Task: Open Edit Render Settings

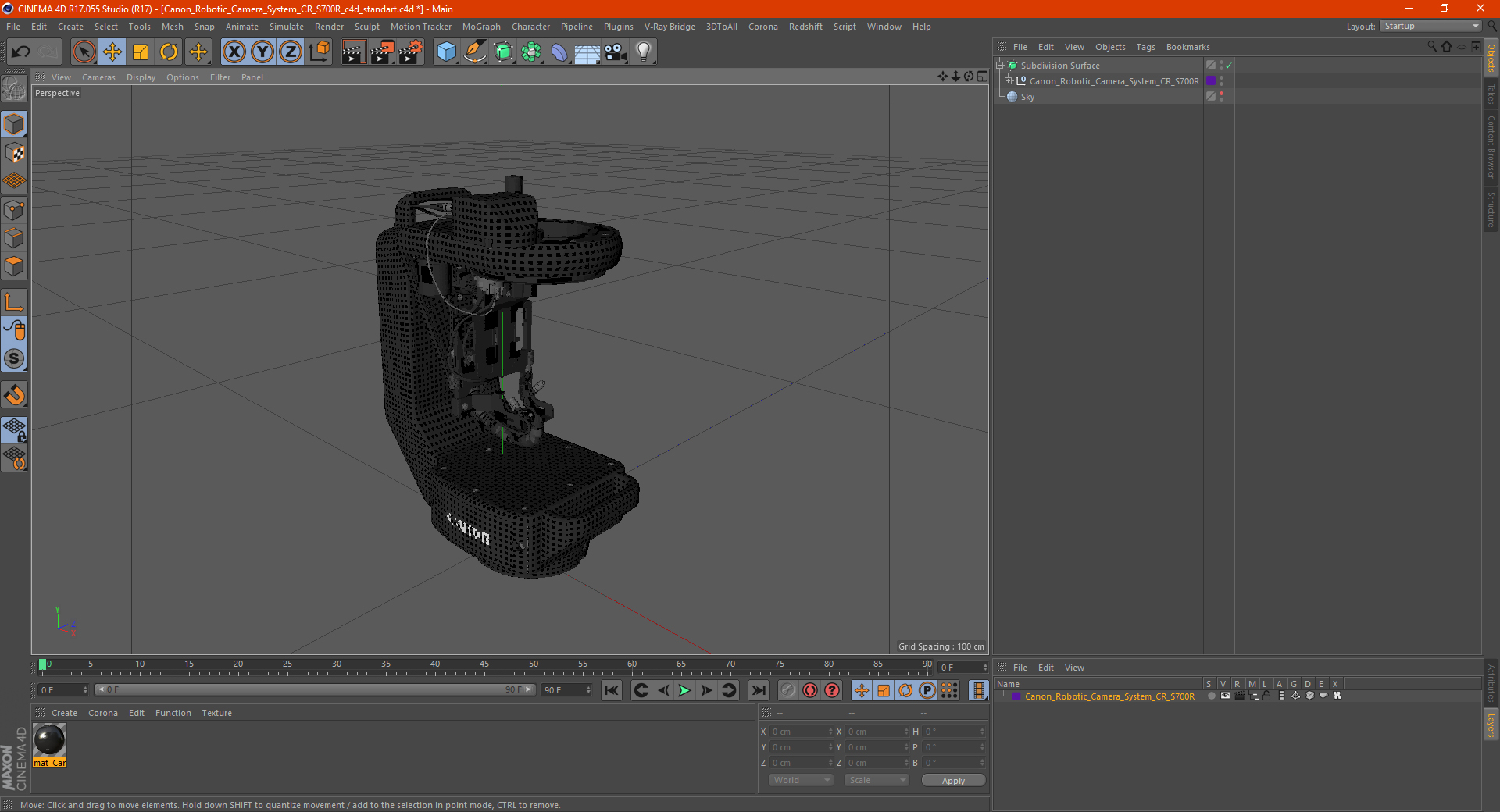Action: click(411, 52)
